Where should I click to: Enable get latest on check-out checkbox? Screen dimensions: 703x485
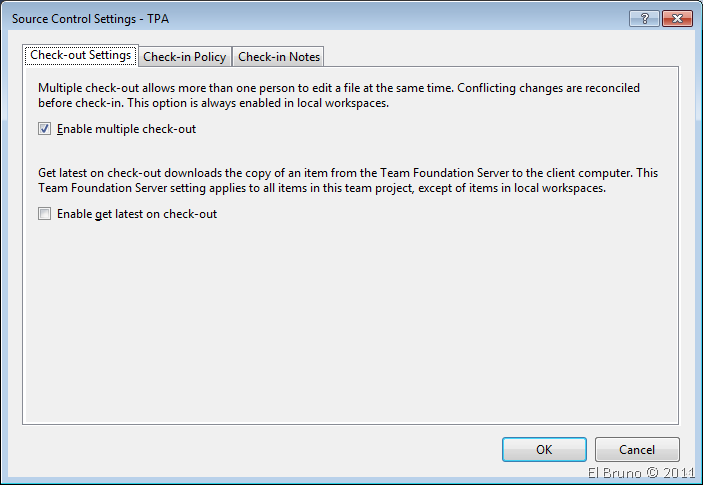click(44, 214)
